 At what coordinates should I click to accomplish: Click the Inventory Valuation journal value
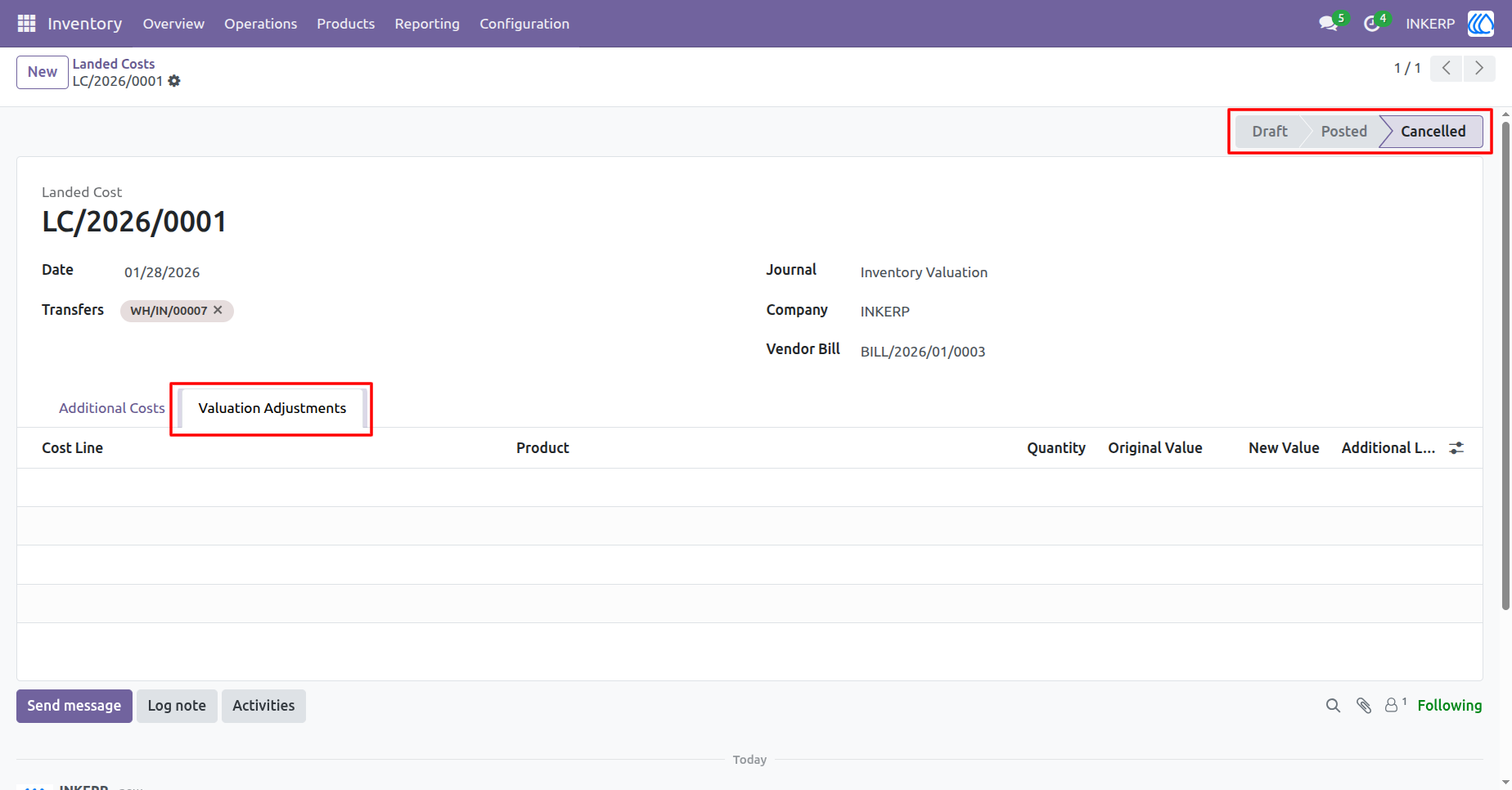pyautogui.click(x=924, y=272)
